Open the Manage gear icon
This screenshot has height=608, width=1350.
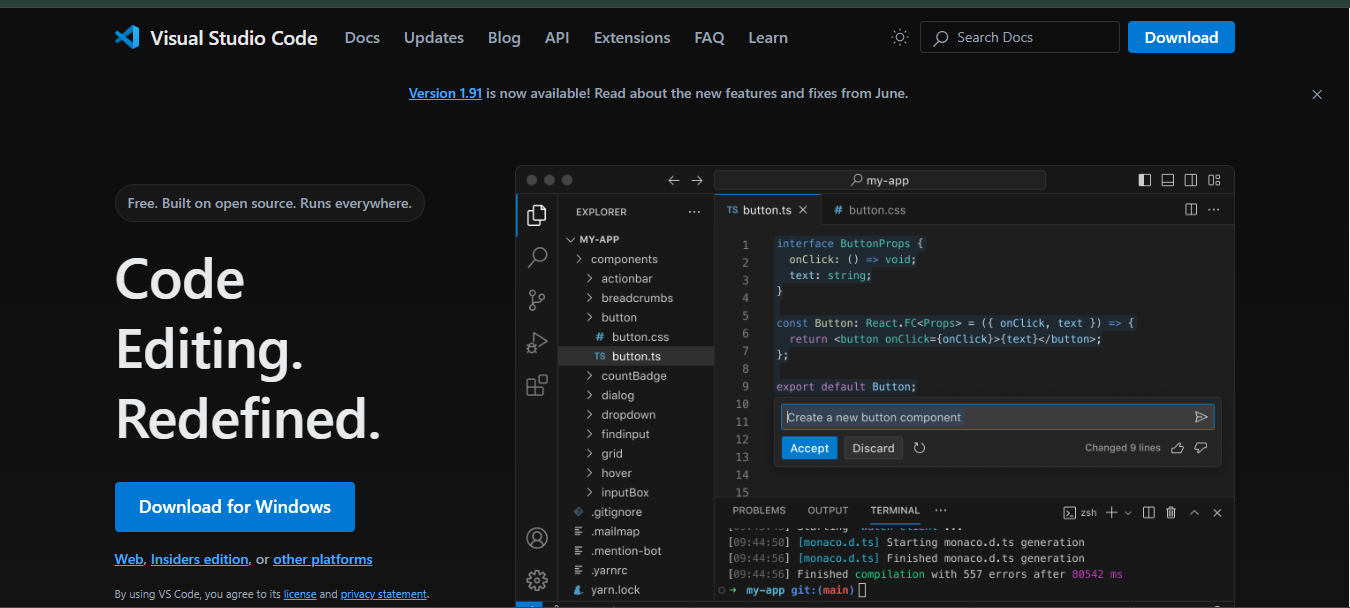(x=537, y=580)
